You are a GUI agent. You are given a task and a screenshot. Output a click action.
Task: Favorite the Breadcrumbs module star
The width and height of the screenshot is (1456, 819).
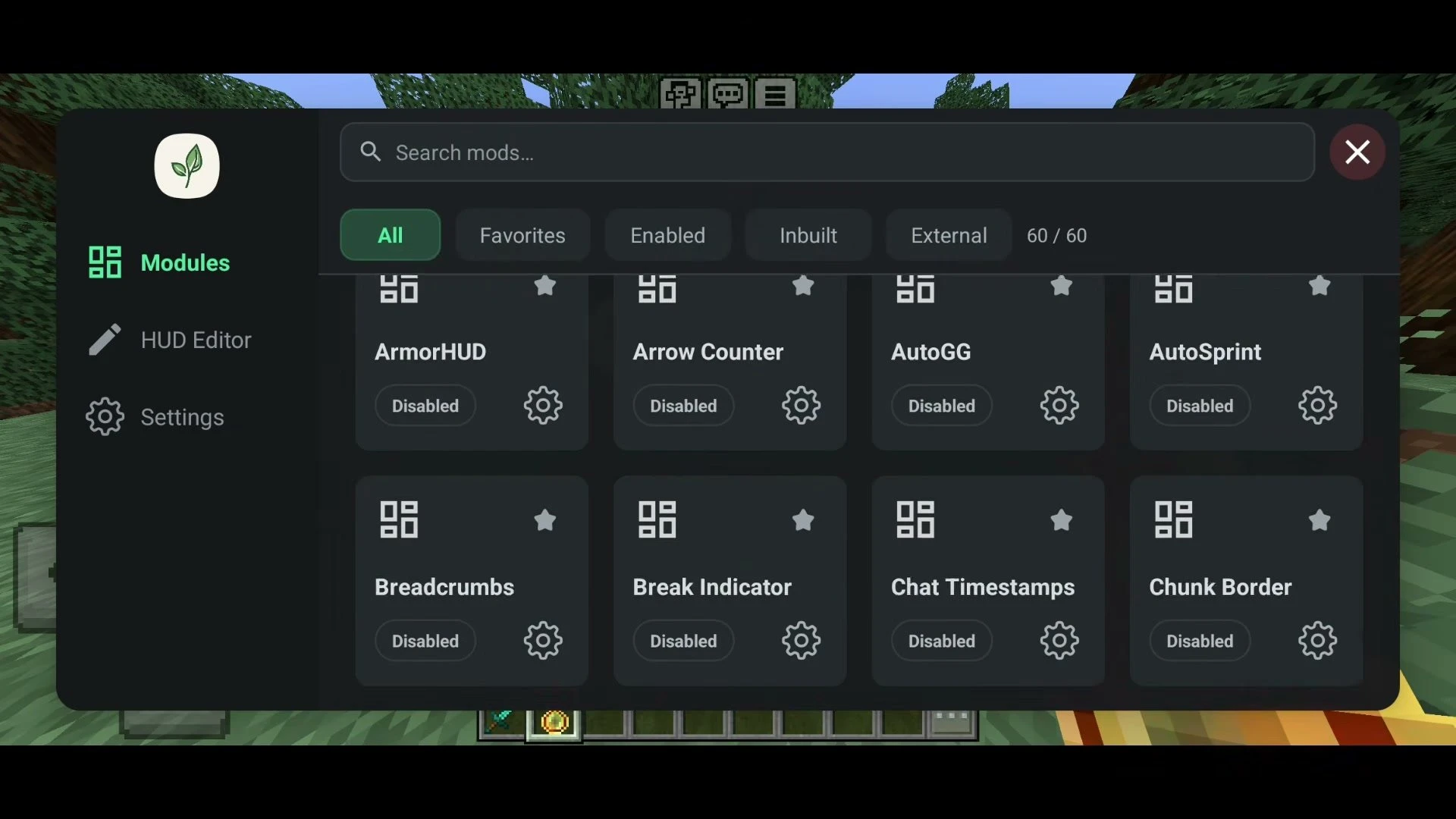click(x=545, y=520)
